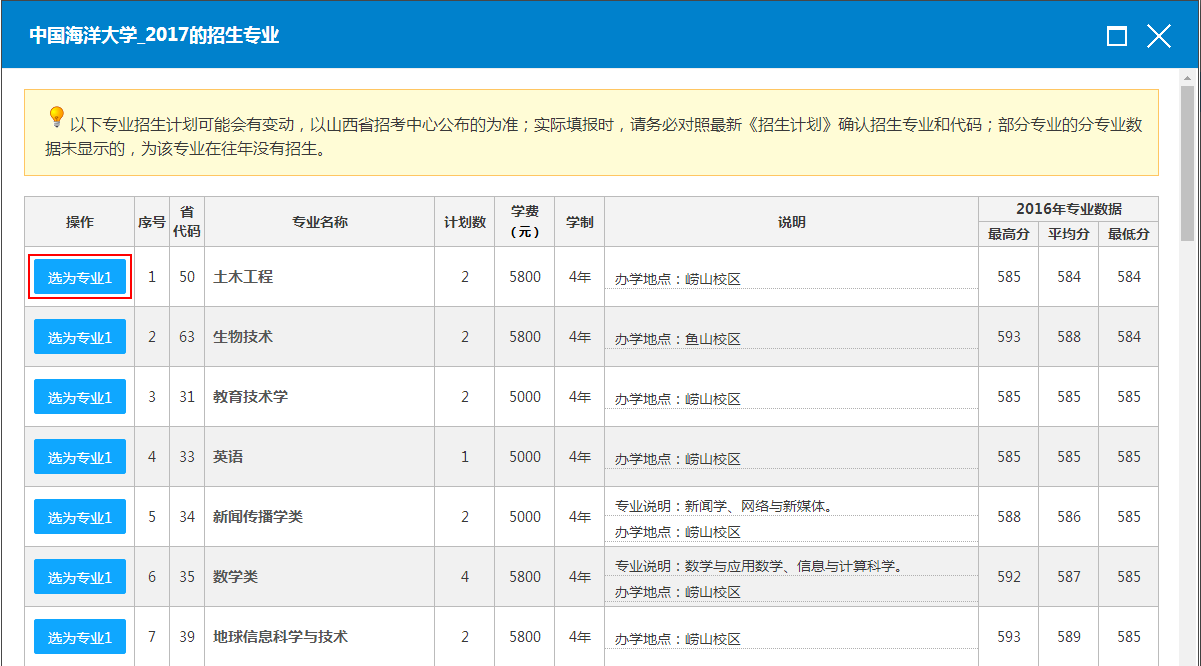
Task: Click the 数学类 专业说明 text
Action: tap(758, 567)
